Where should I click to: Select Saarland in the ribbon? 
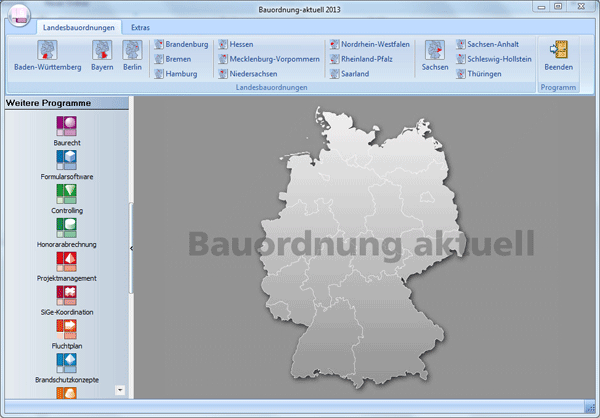(349, 73)
